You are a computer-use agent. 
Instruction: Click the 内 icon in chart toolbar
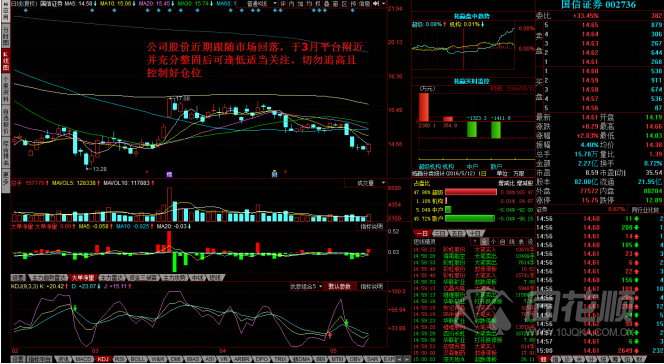point(291,3)
